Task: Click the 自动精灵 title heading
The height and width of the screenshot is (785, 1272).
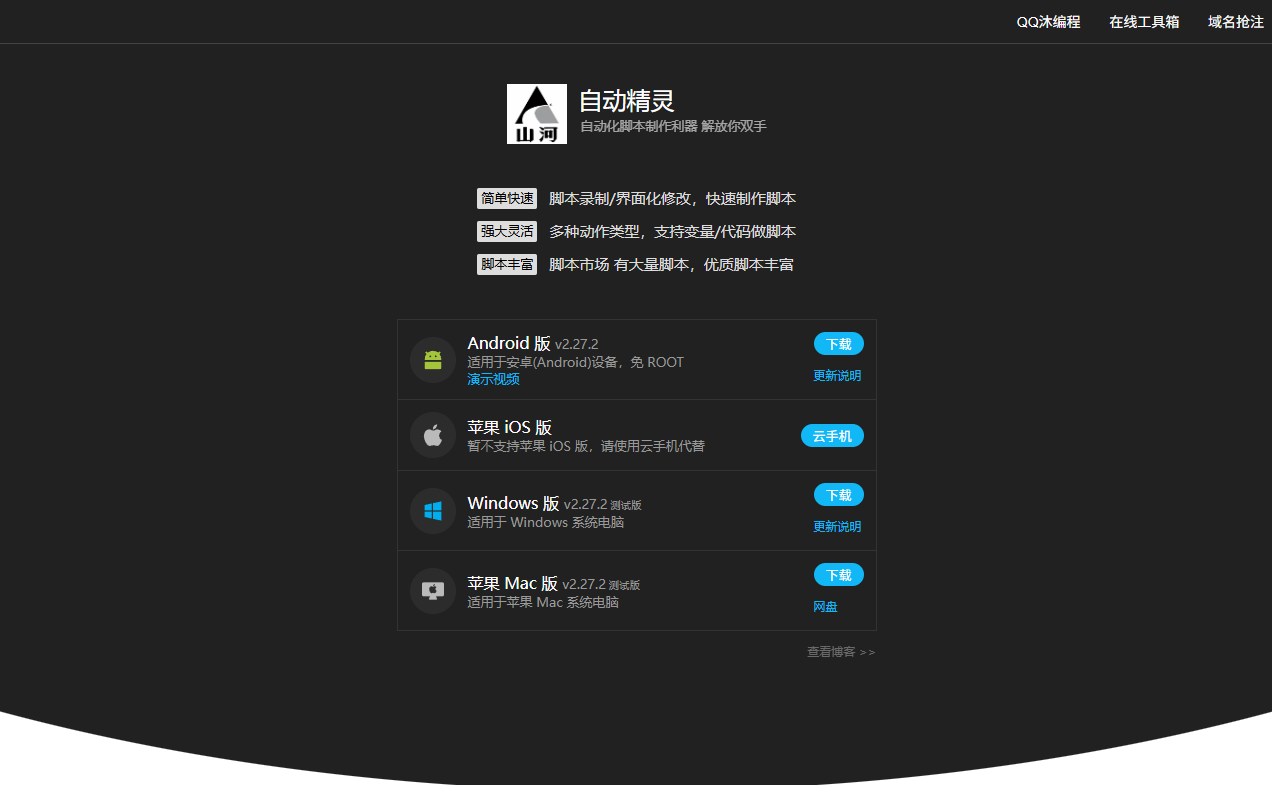Action: pyautogui.click(x=627, y=101)
